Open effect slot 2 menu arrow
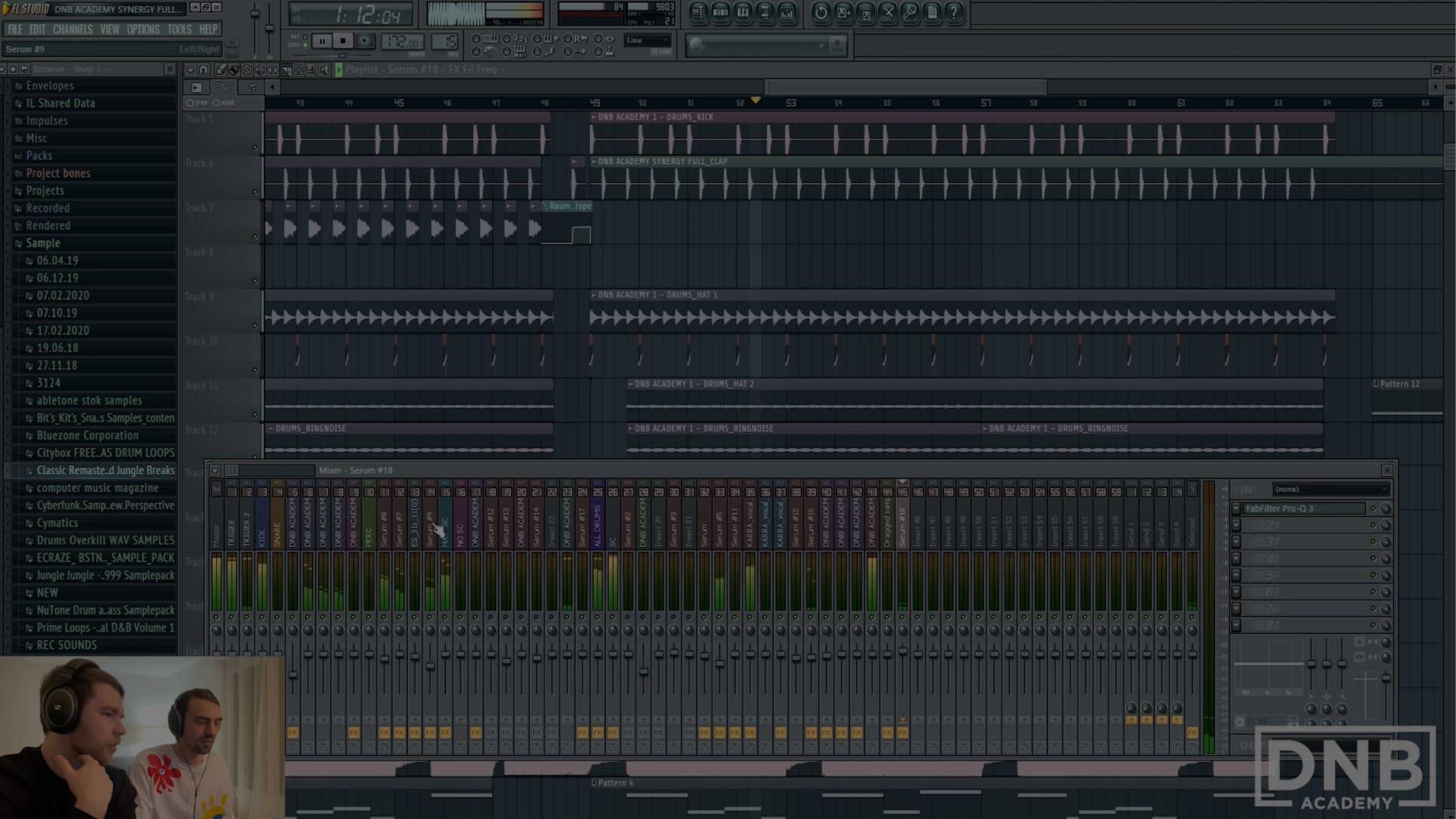This screenshot has width=1456, height=819. coord(1236,526)
